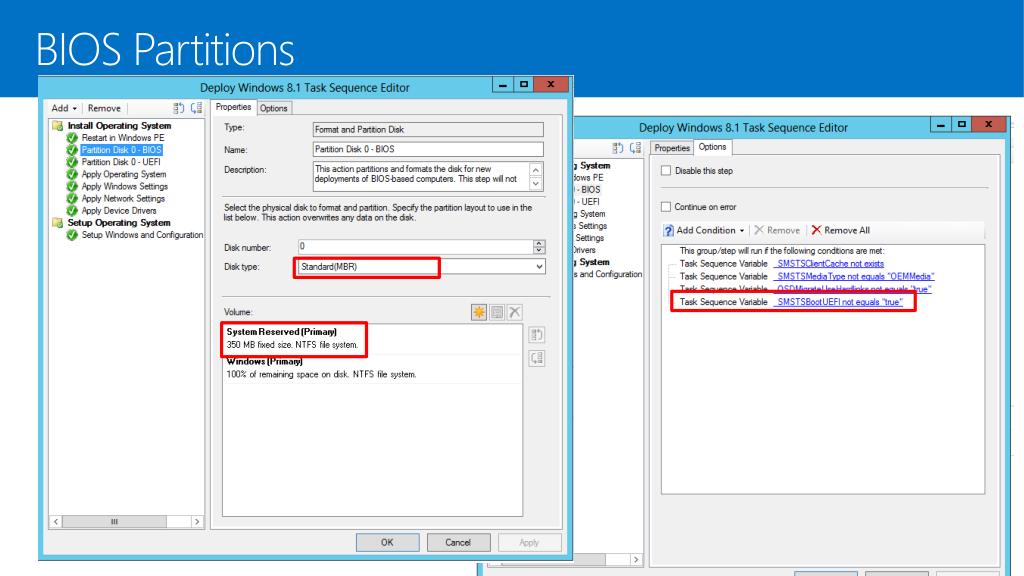1024x576 pixels.
Task: Select Partition Disk 0 - BIOS step
Action: [x=121, y=150]
